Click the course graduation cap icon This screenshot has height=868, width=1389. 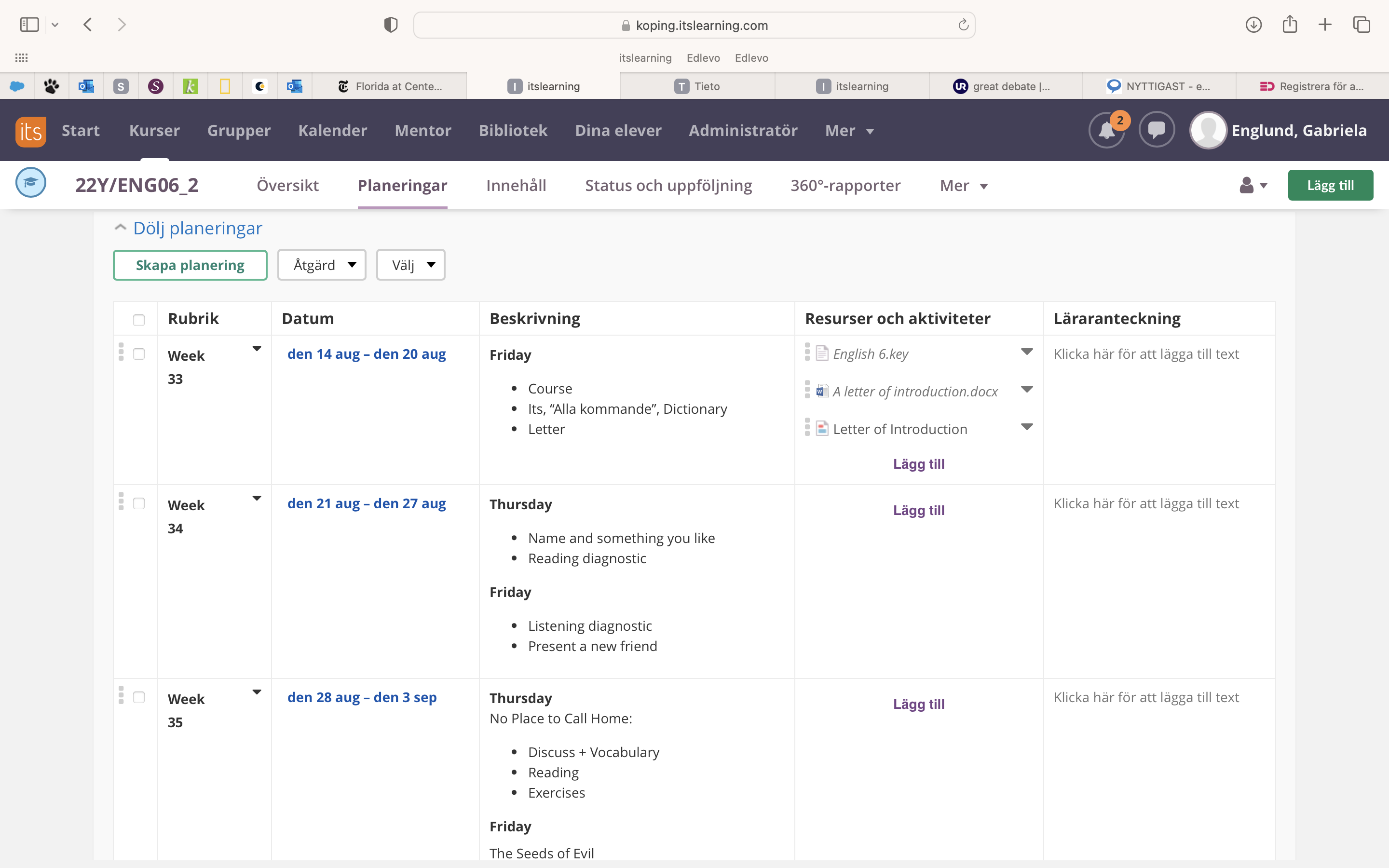tap(30, 183)
